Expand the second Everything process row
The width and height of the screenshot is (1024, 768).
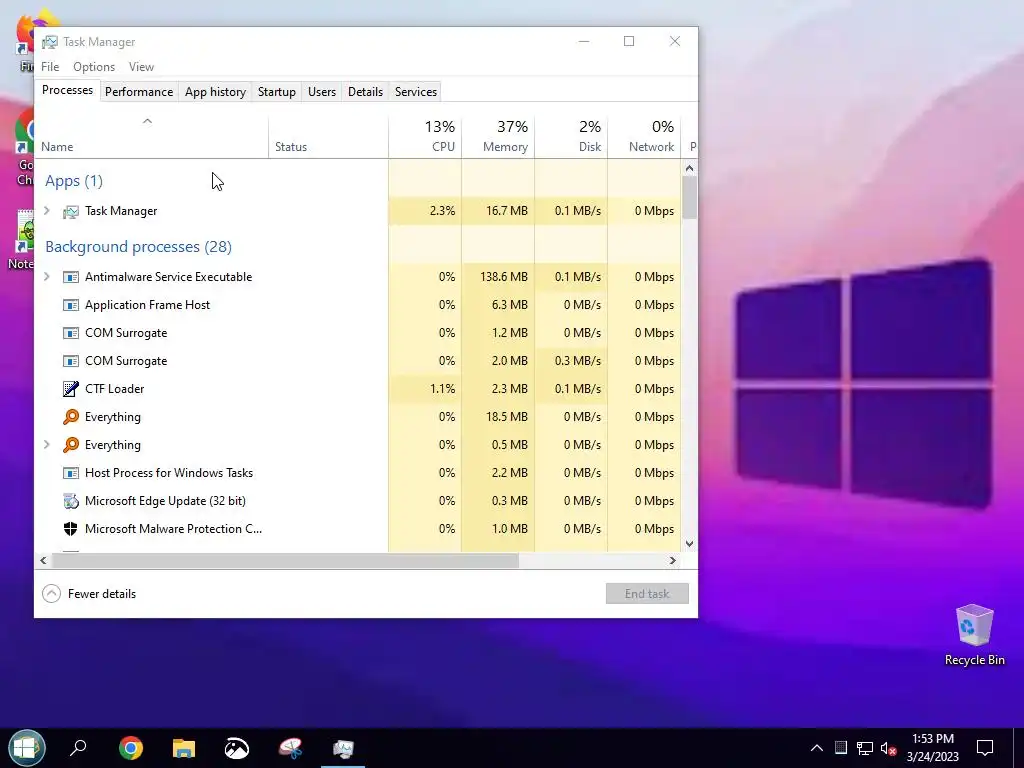point(47,444)
